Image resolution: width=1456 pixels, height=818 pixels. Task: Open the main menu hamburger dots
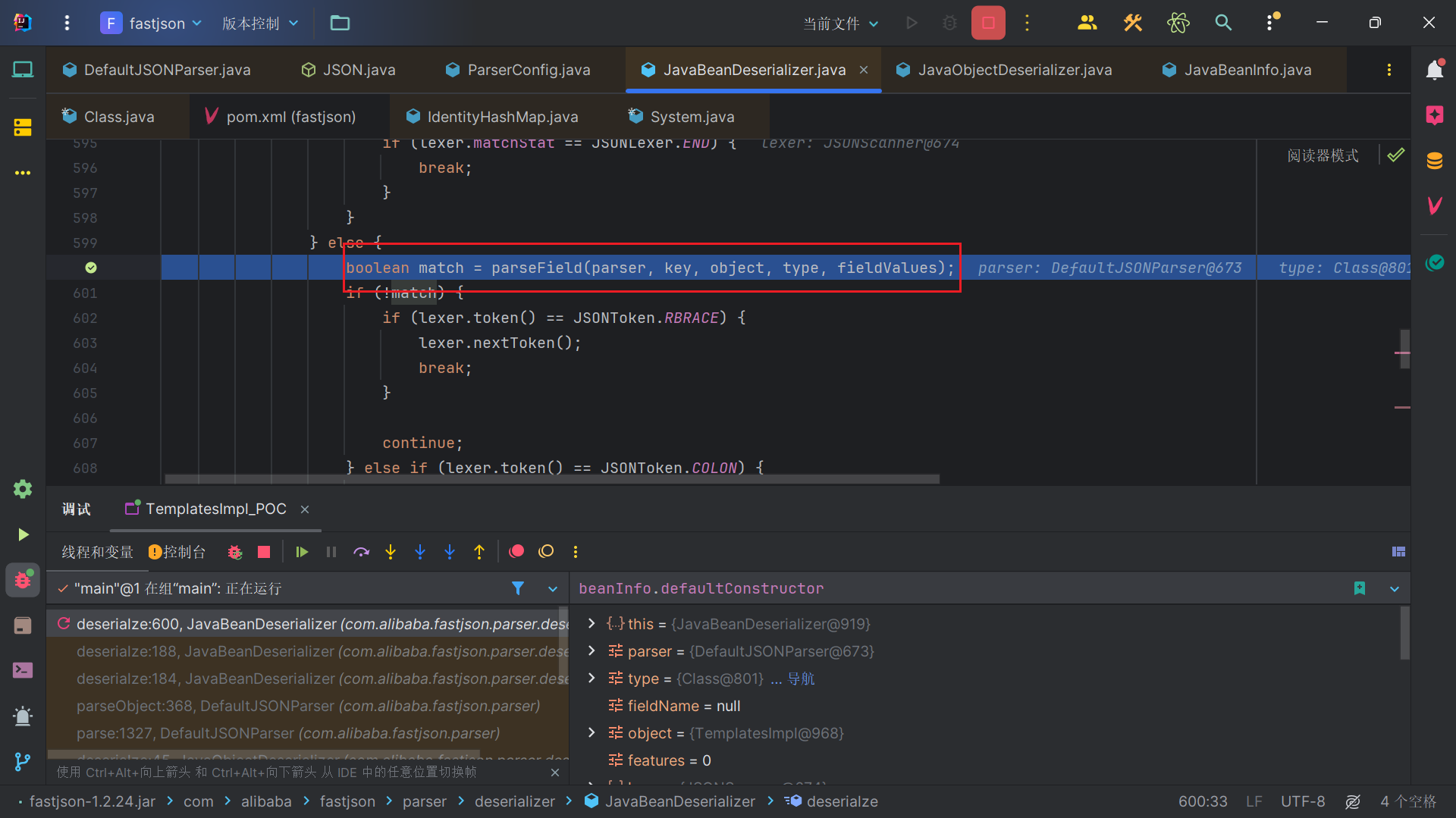pyautogui.click(x=67, y=23)
